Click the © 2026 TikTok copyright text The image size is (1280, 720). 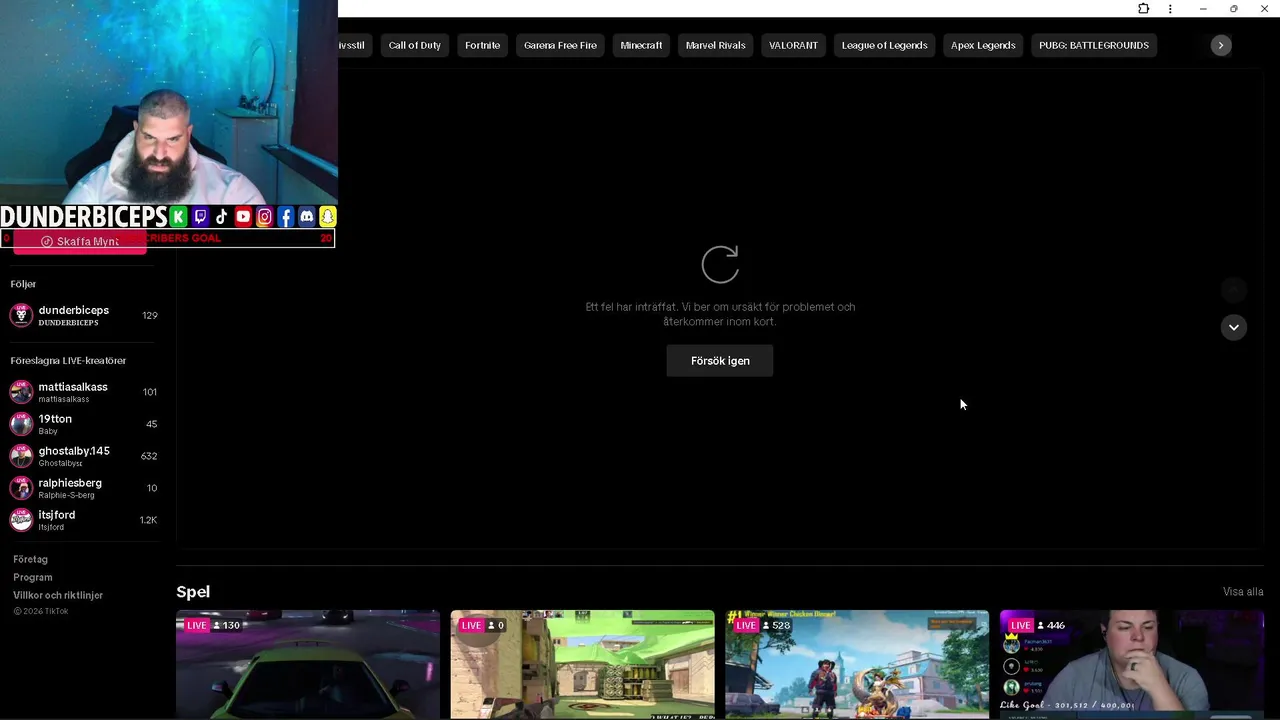click(x=41, y=611)
